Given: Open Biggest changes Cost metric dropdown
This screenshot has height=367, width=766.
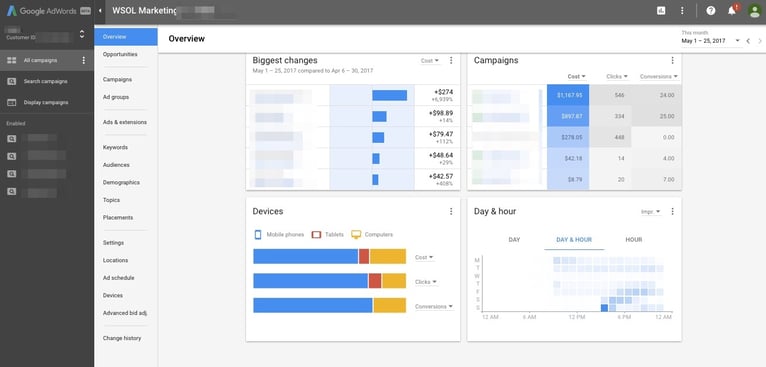Looking at the screenshot, I should pos(430,61).
